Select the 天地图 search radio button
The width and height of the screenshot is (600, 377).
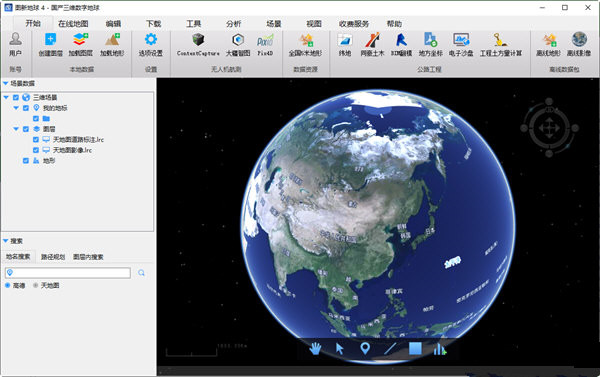coord(36,285)
